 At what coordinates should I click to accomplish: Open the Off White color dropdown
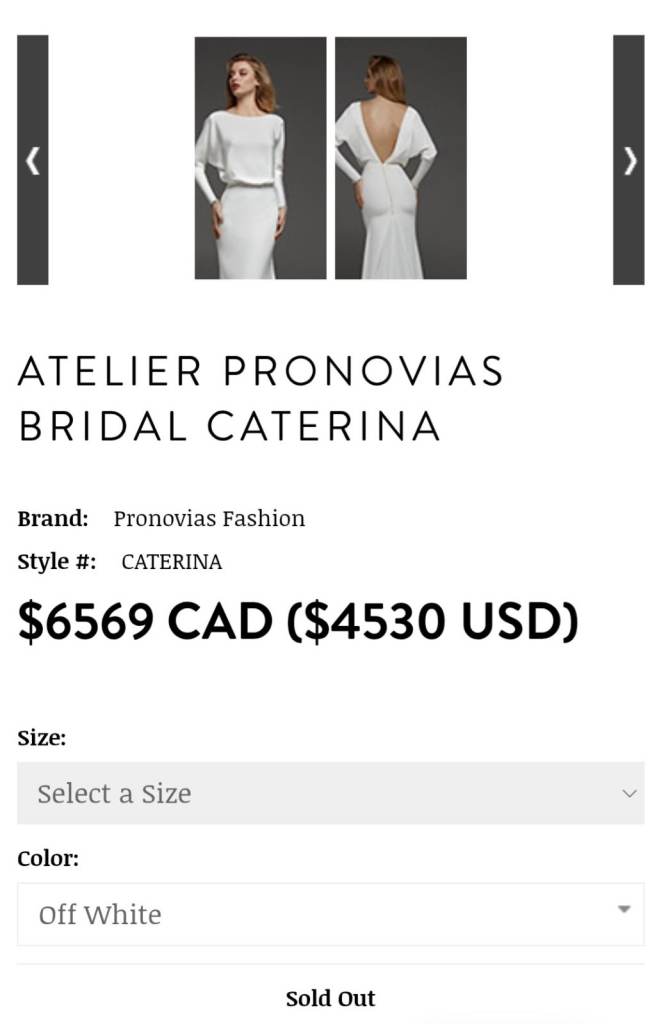click(330, 914)
